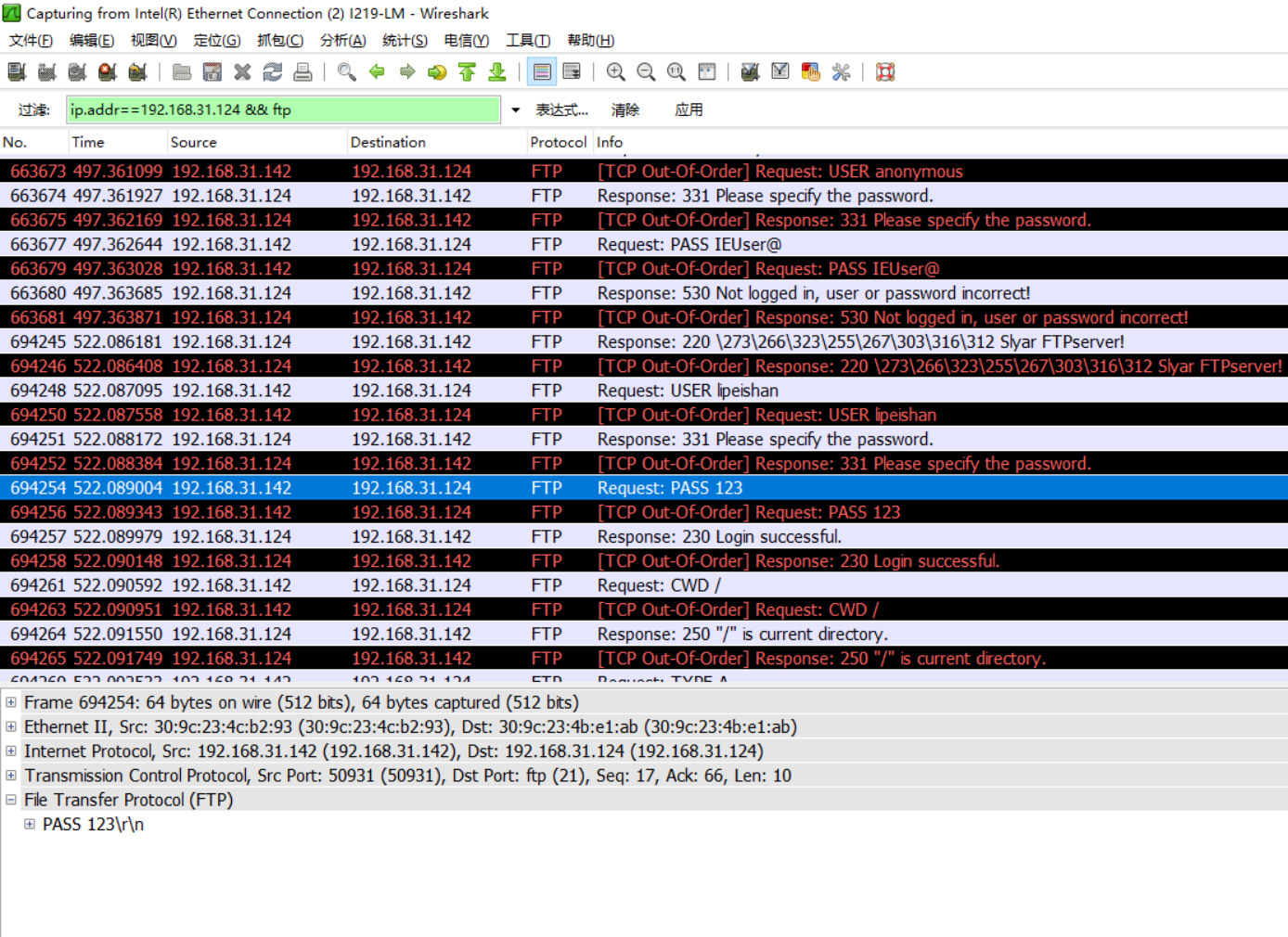Select packet 663677 Request: PASS IEUser@
The width and height of the screenshot is (1288, 937).
point(644,244)
